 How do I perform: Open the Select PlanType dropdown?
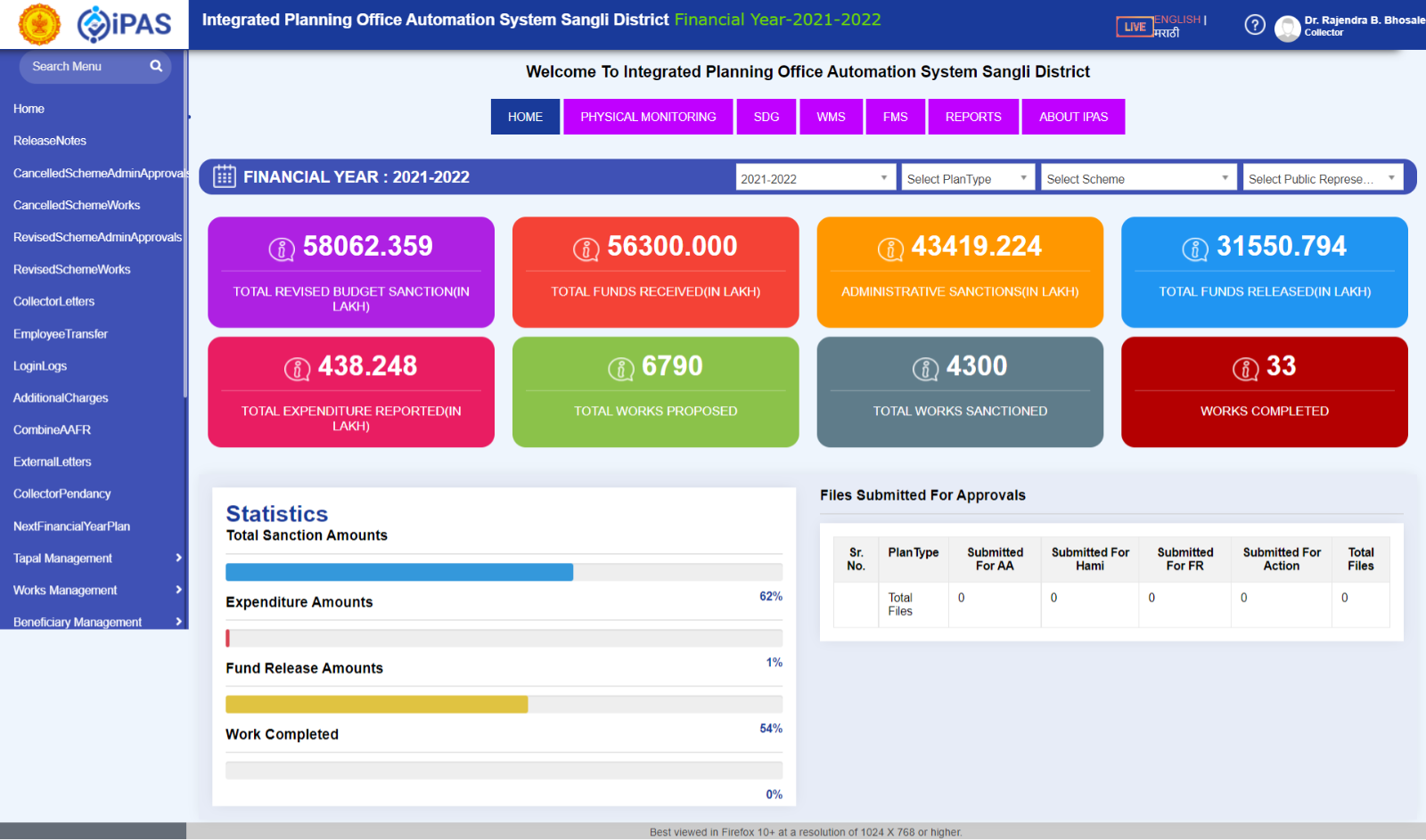click(967, 178)
